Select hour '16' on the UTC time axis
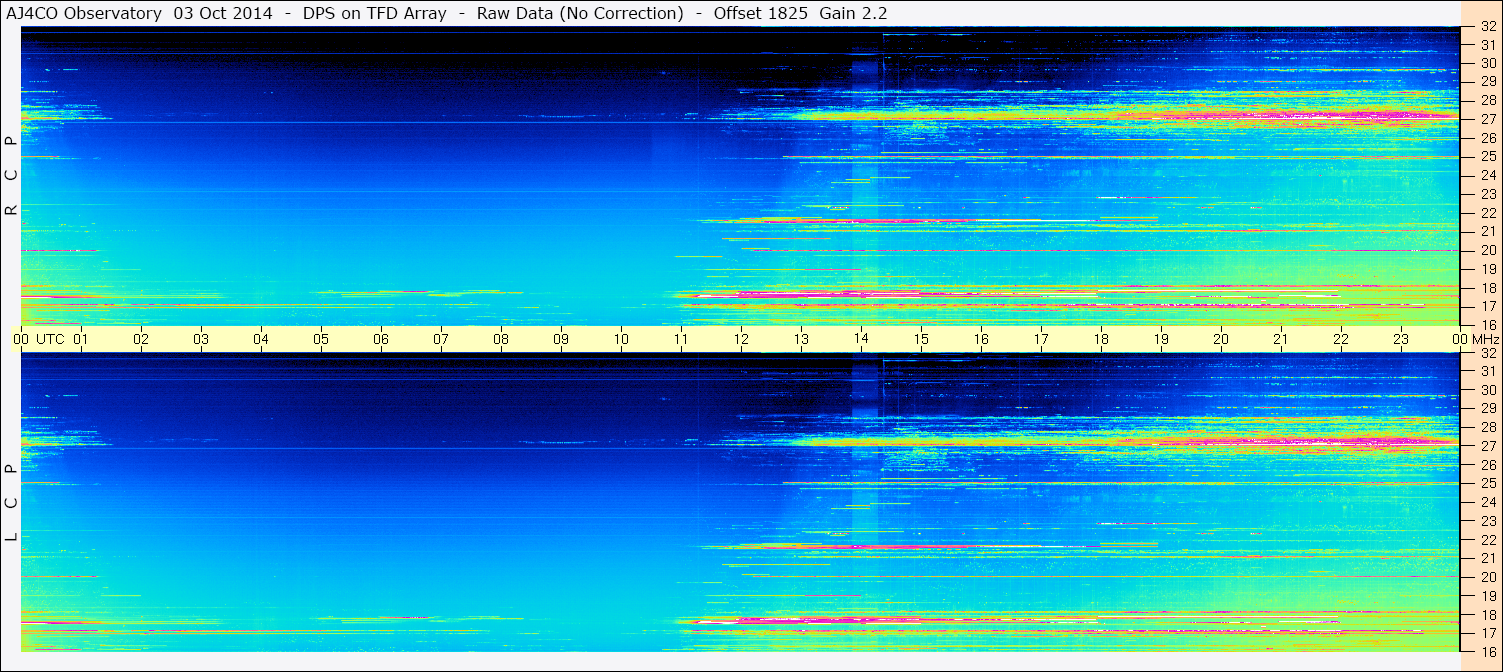The width and height of the screenshot is (1503, 672). pos(981,339)
